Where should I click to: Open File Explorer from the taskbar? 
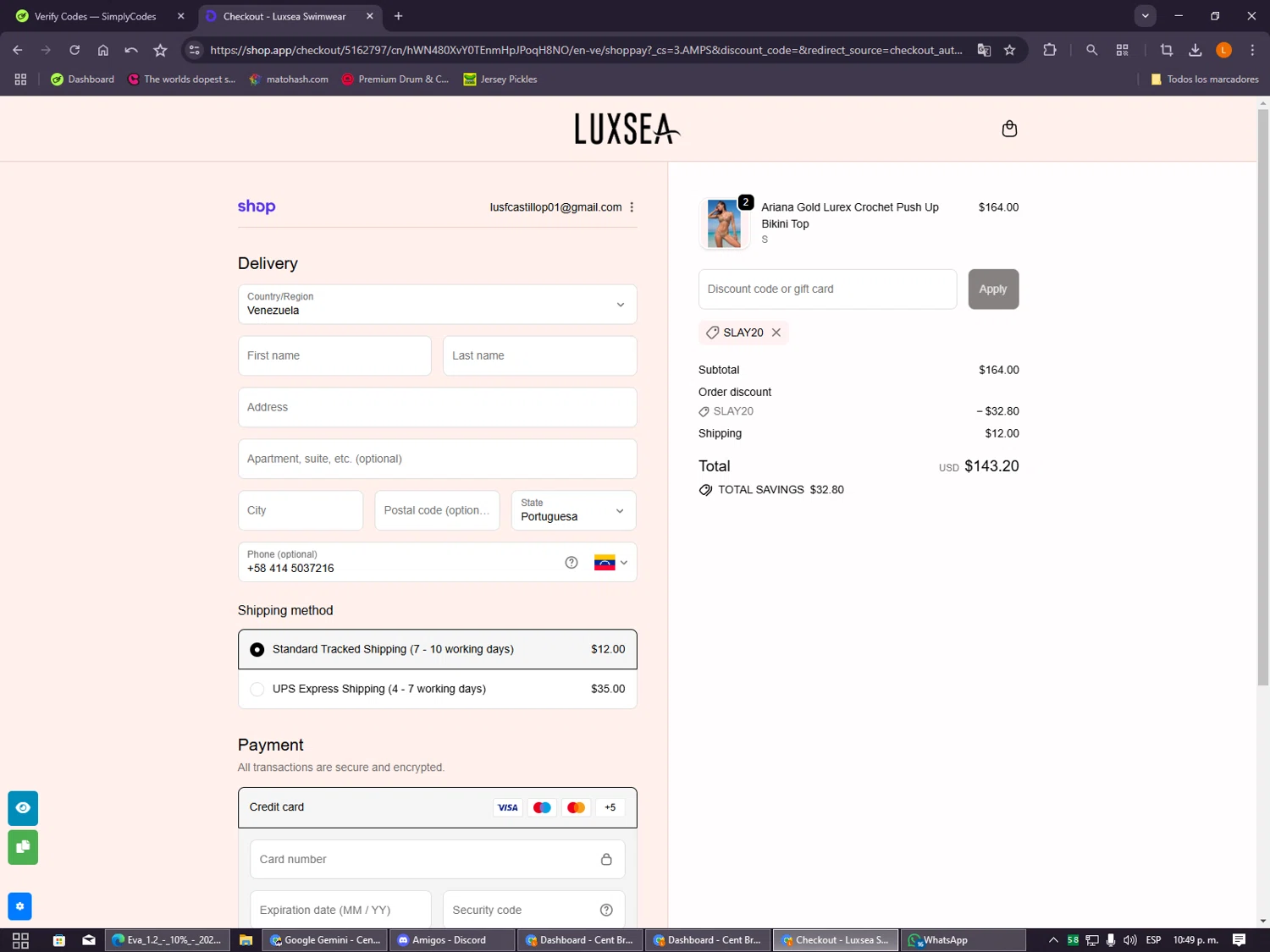246,940
